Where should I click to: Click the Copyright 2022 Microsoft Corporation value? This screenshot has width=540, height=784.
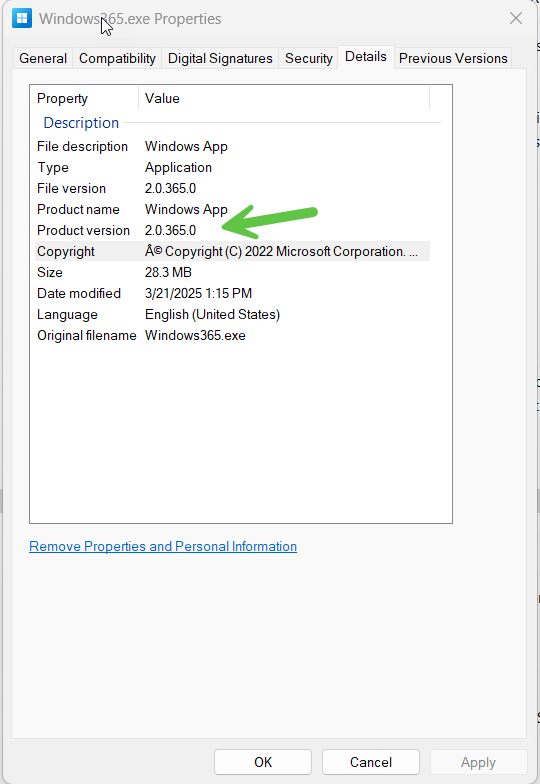(x=282, y=252)
